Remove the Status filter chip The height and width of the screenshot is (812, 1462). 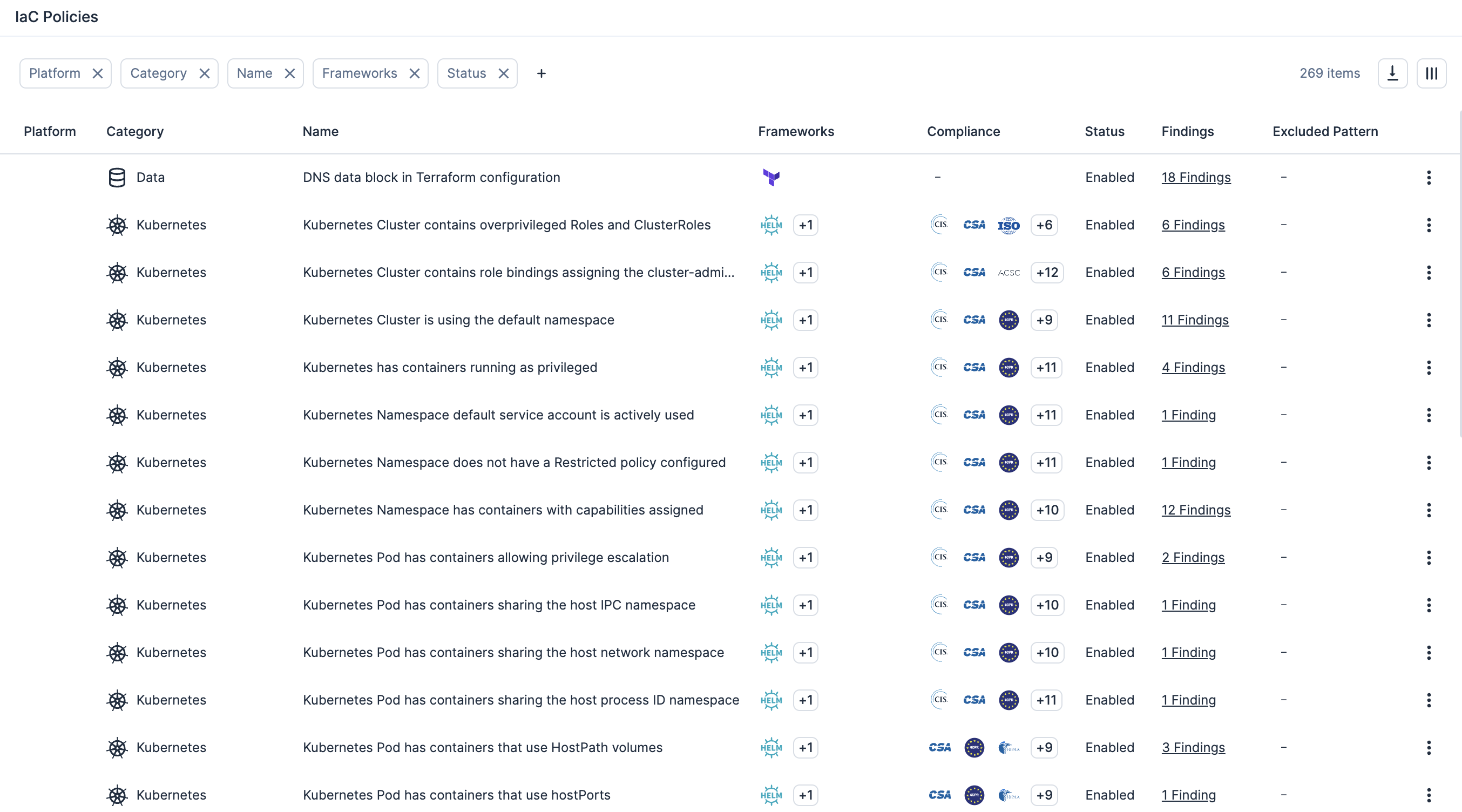coord(503,74)
